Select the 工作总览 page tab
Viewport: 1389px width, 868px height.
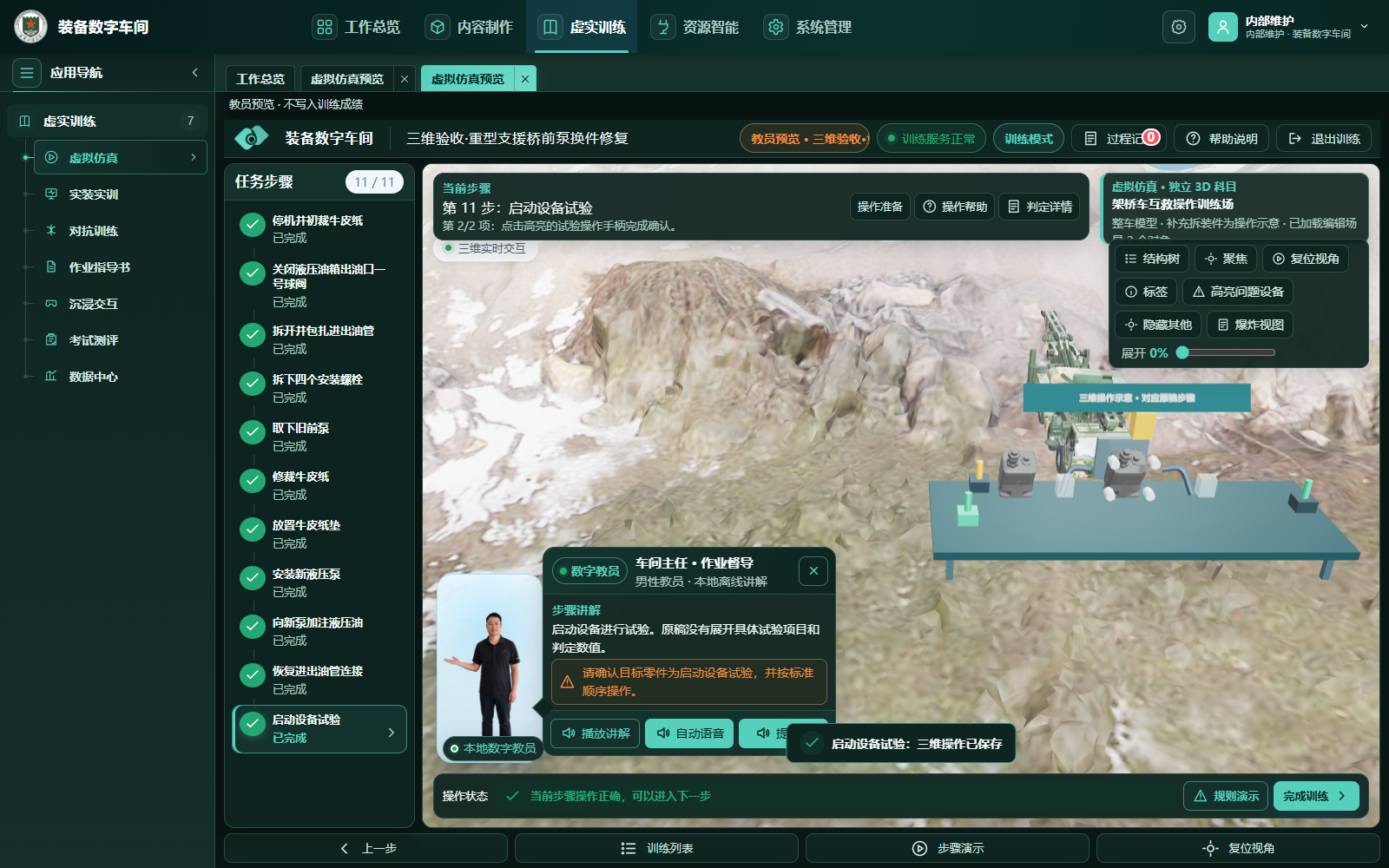[x=260, y=79]
